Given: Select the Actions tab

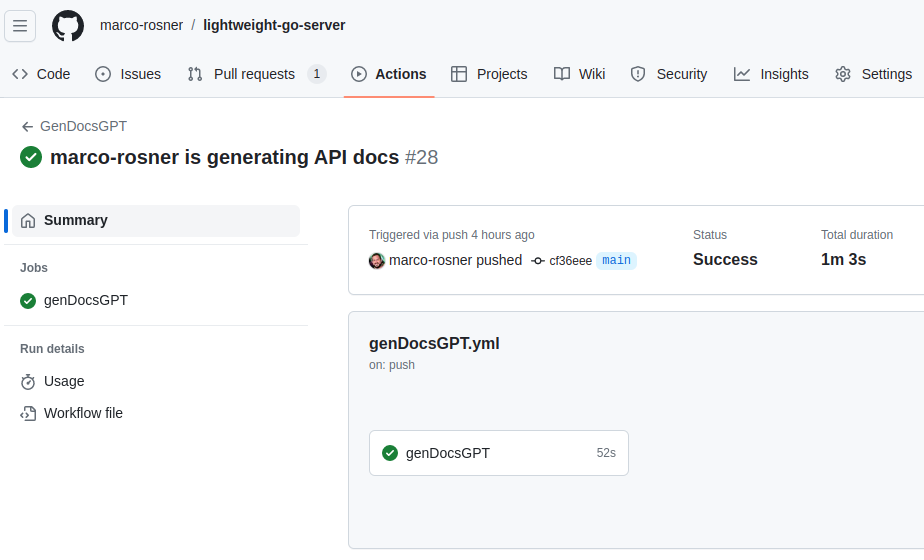Looking at the screenshot, I should [x=389, y=74].
